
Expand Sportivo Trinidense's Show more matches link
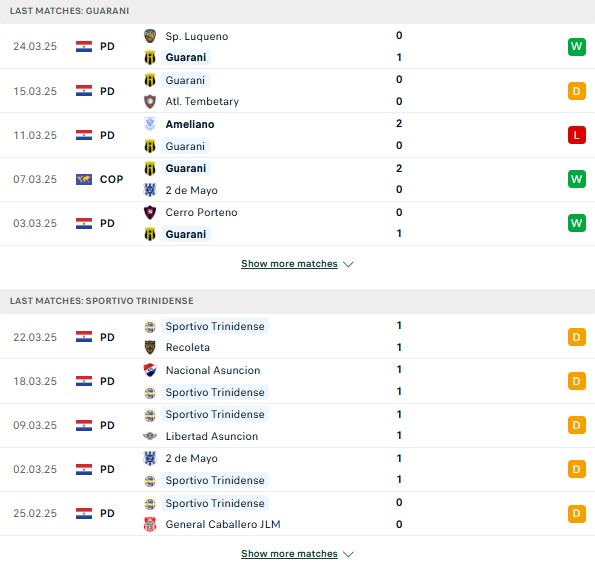coord(289,554)
